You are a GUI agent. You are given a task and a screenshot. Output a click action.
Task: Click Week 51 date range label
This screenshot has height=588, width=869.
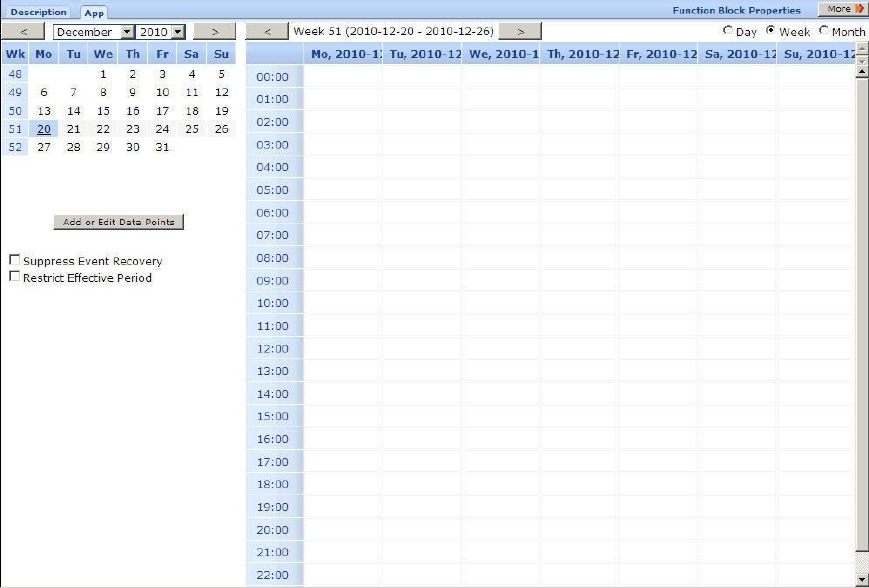click(x=393, y=31)
